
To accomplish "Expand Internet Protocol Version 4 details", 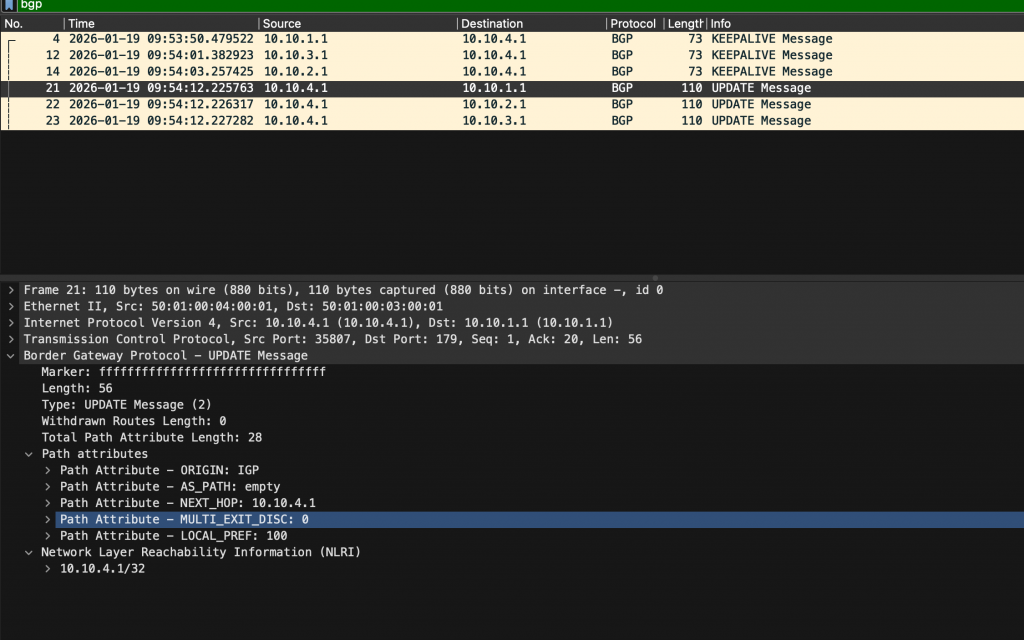I will click(x=11, y=323).
